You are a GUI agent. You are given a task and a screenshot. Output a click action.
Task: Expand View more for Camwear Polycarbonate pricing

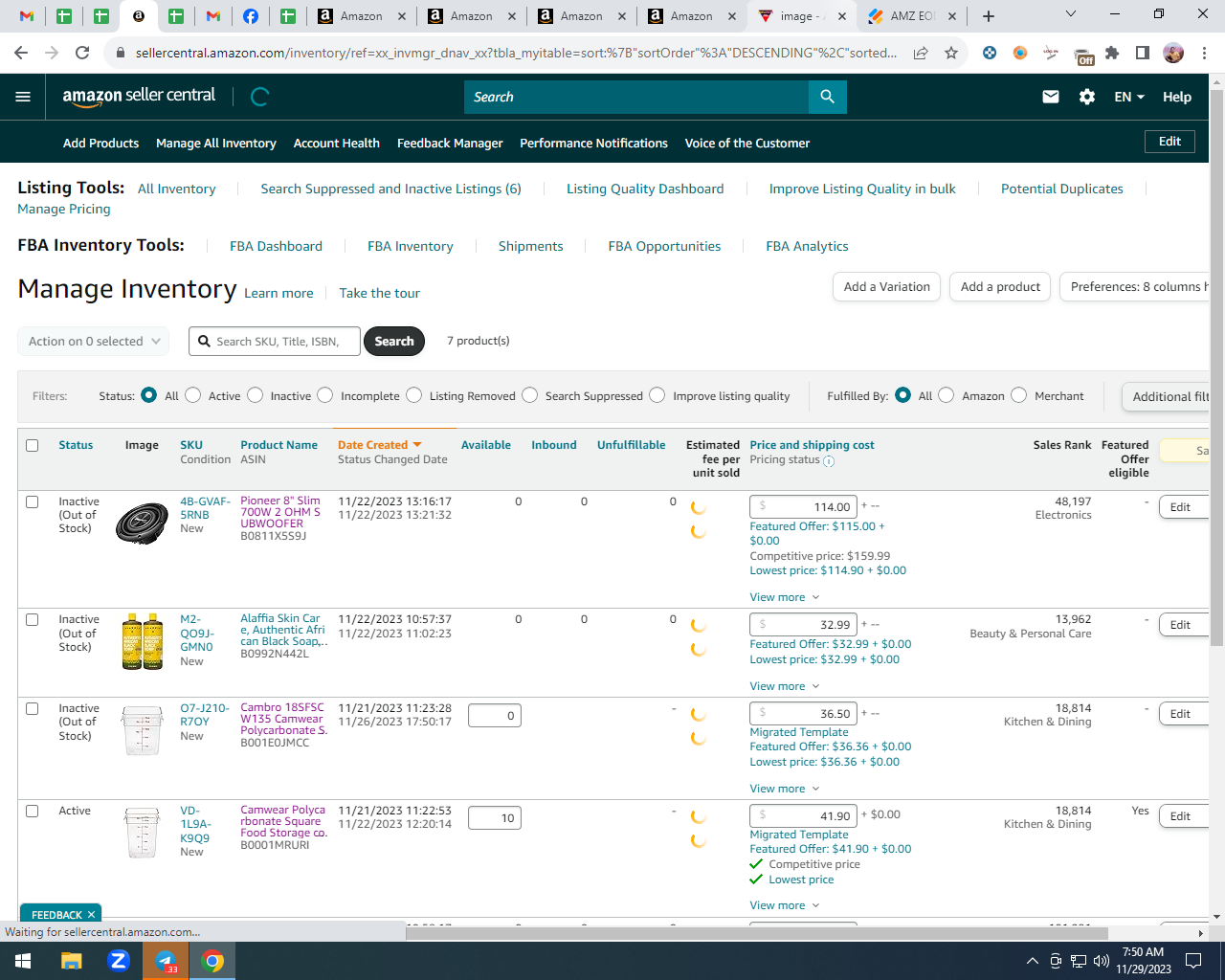(785, 905)
